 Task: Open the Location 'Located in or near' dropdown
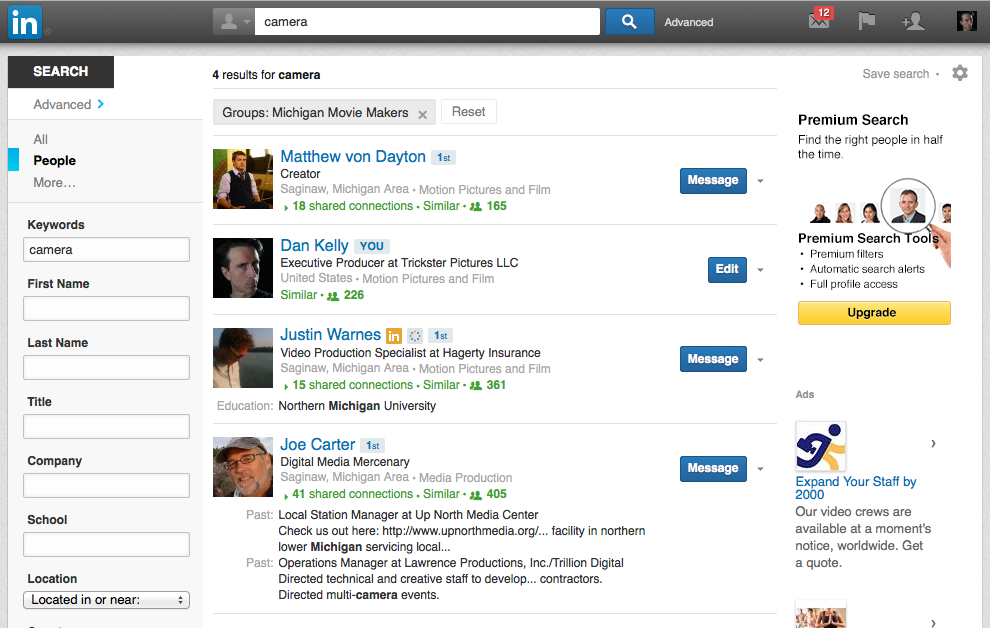106,600
